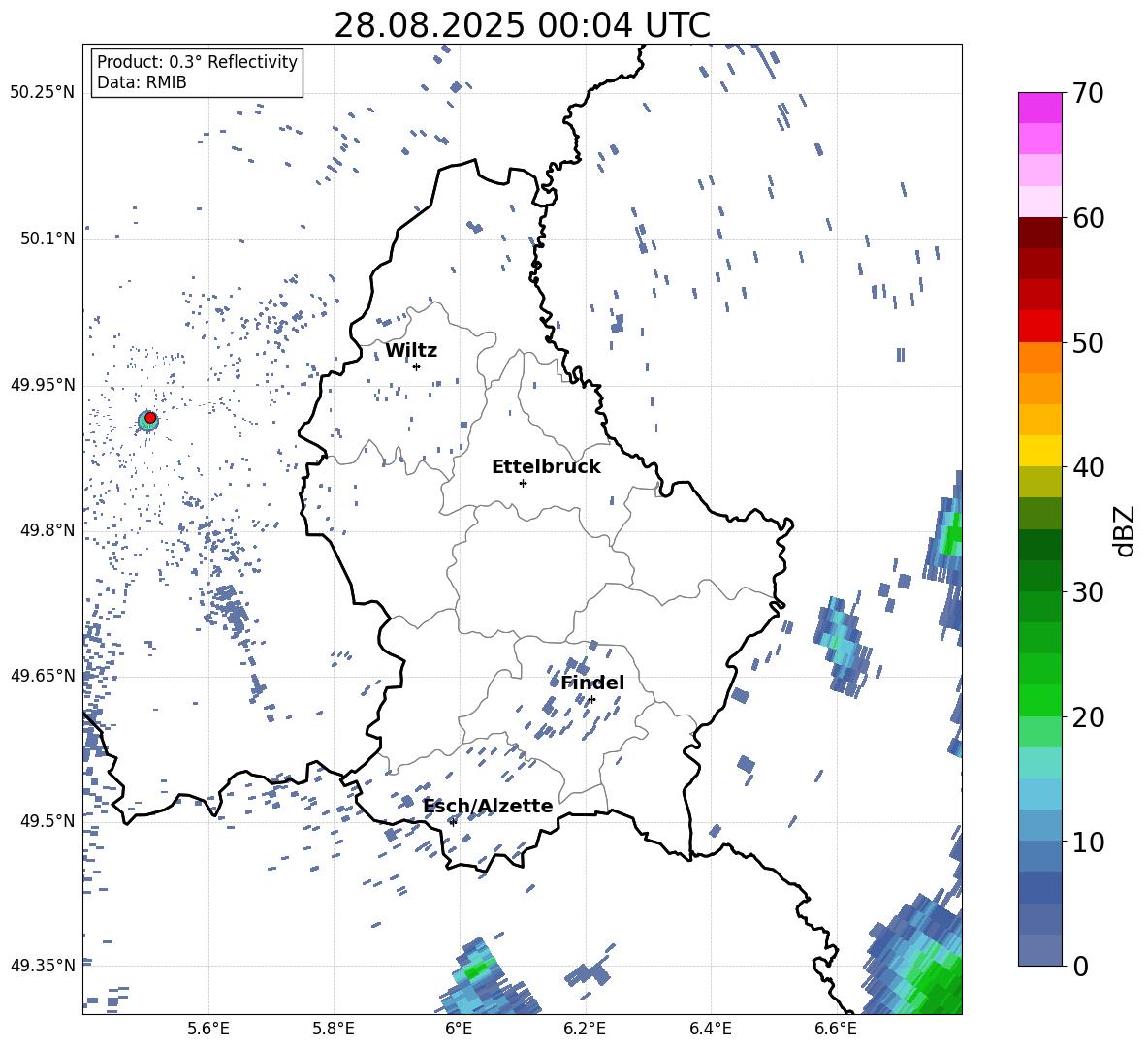Click the yellow 40-42 dBZ color band

(1039, 451)
